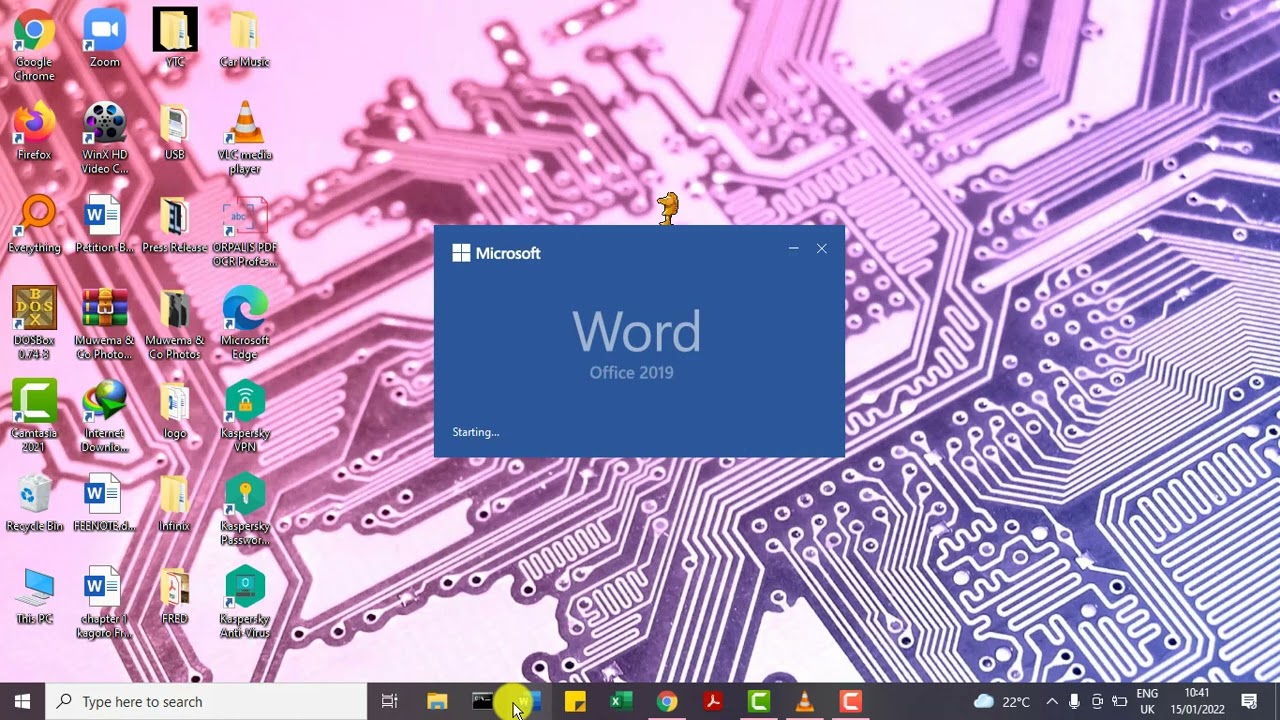Open the 22°C weather widget

point(1002,701)
